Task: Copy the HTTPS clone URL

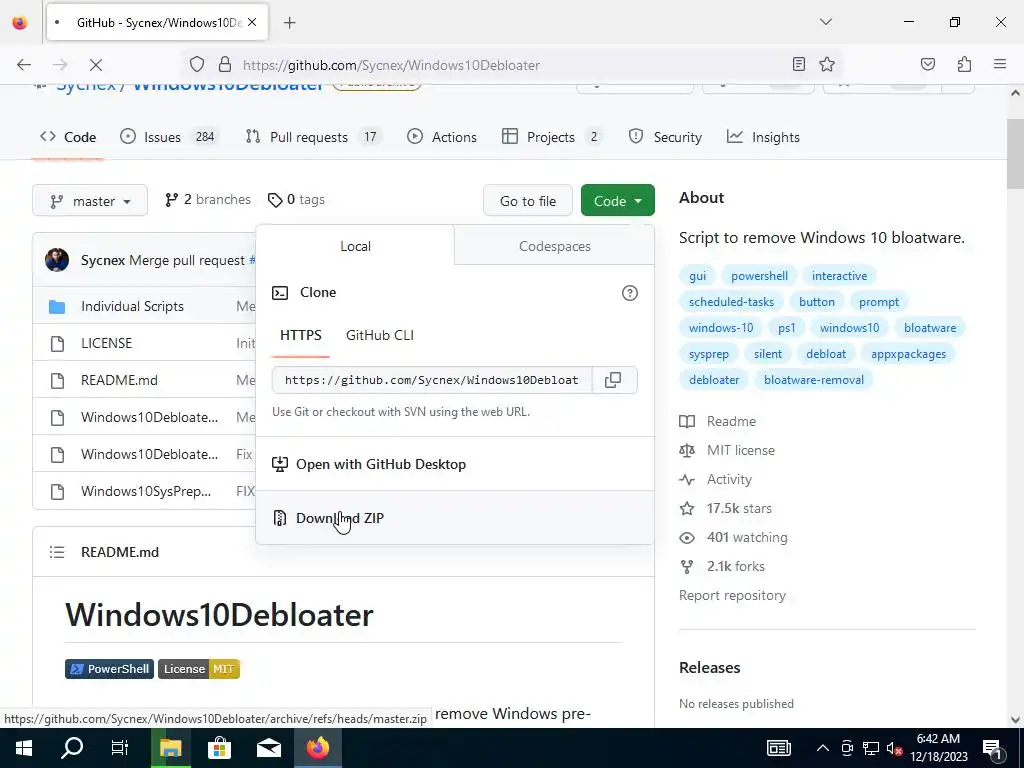Action: click(613, 380)
